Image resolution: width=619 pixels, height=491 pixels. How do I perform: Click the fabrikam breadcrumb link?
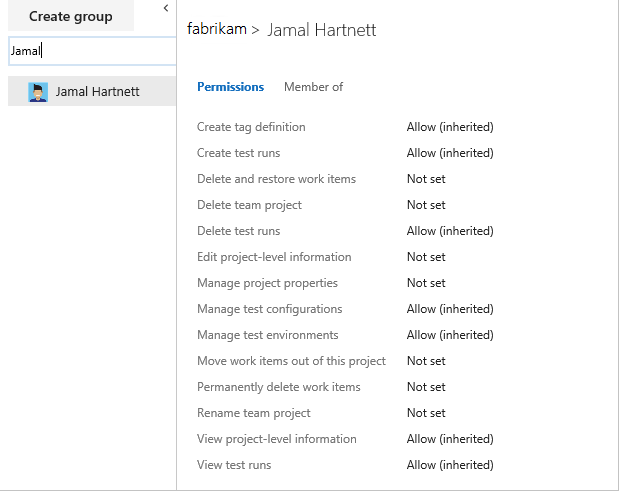[216, 29]
